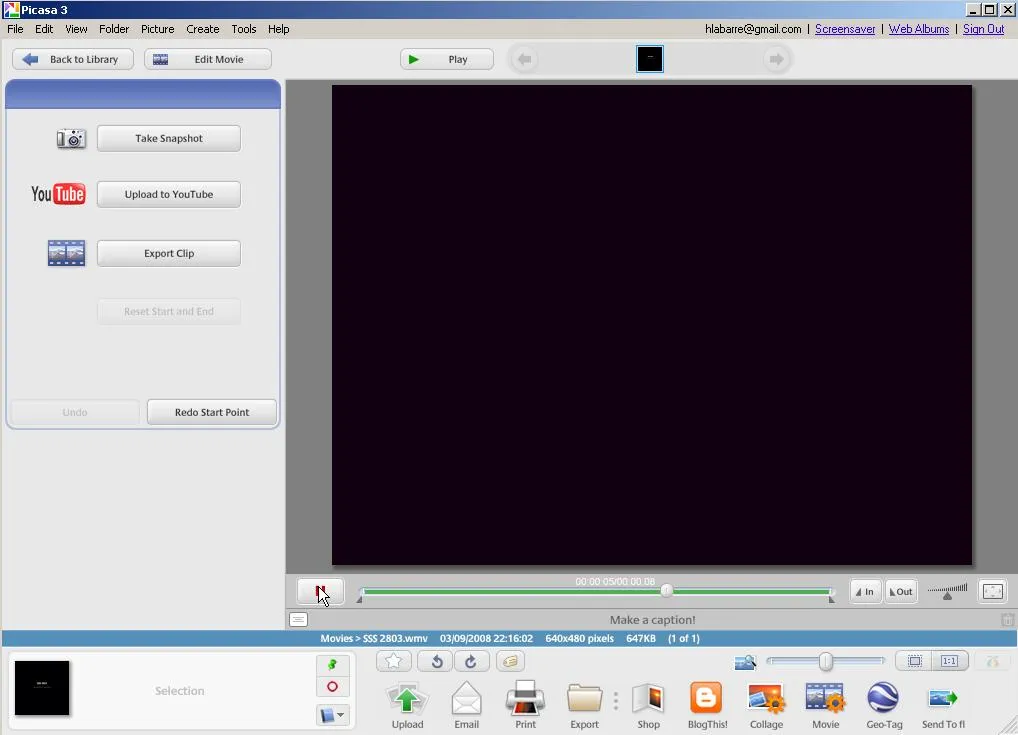Adjust the zoom slider handle

825,661
